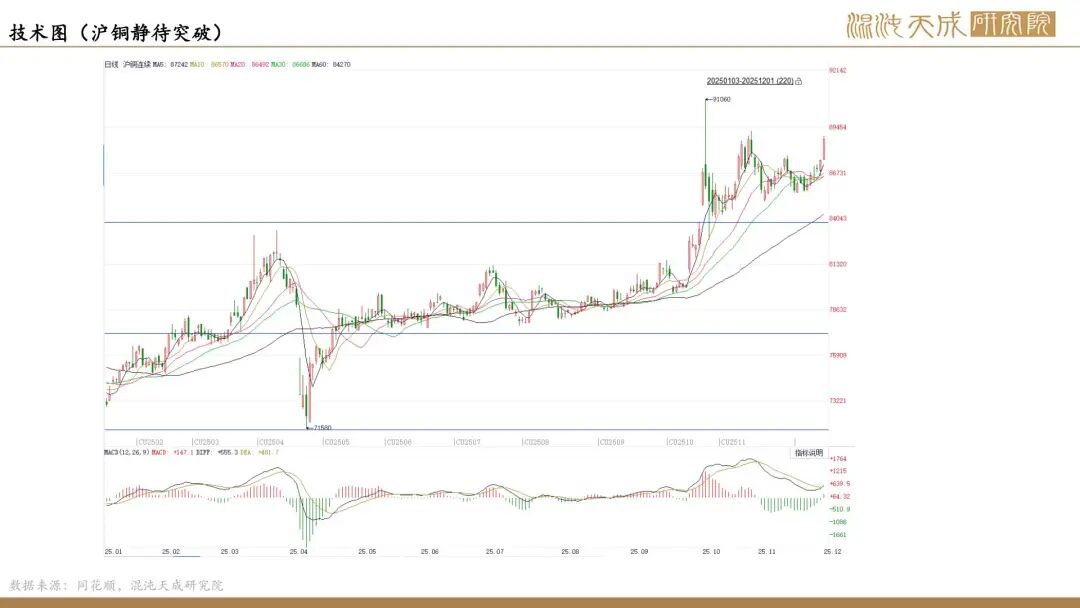Click the 25.10 date axis label
The image size is (1080, 608).
point(712,552)
